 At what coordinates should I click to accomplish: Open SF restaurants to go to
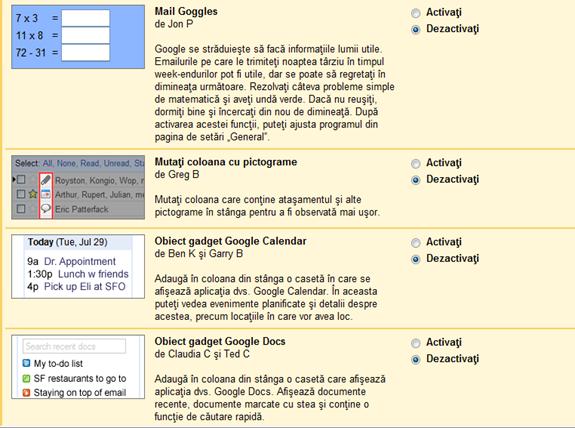pyautogui.click(x=80, y=378)
